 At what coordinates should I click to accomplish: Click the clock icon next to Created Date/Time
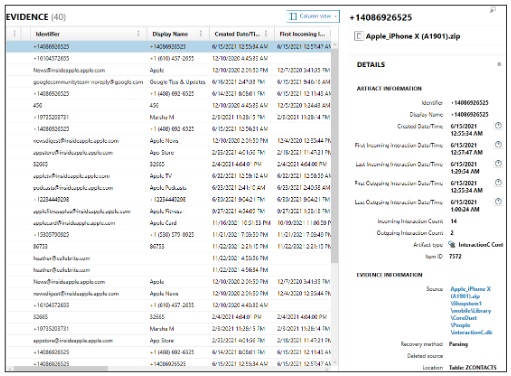(498, 126)
